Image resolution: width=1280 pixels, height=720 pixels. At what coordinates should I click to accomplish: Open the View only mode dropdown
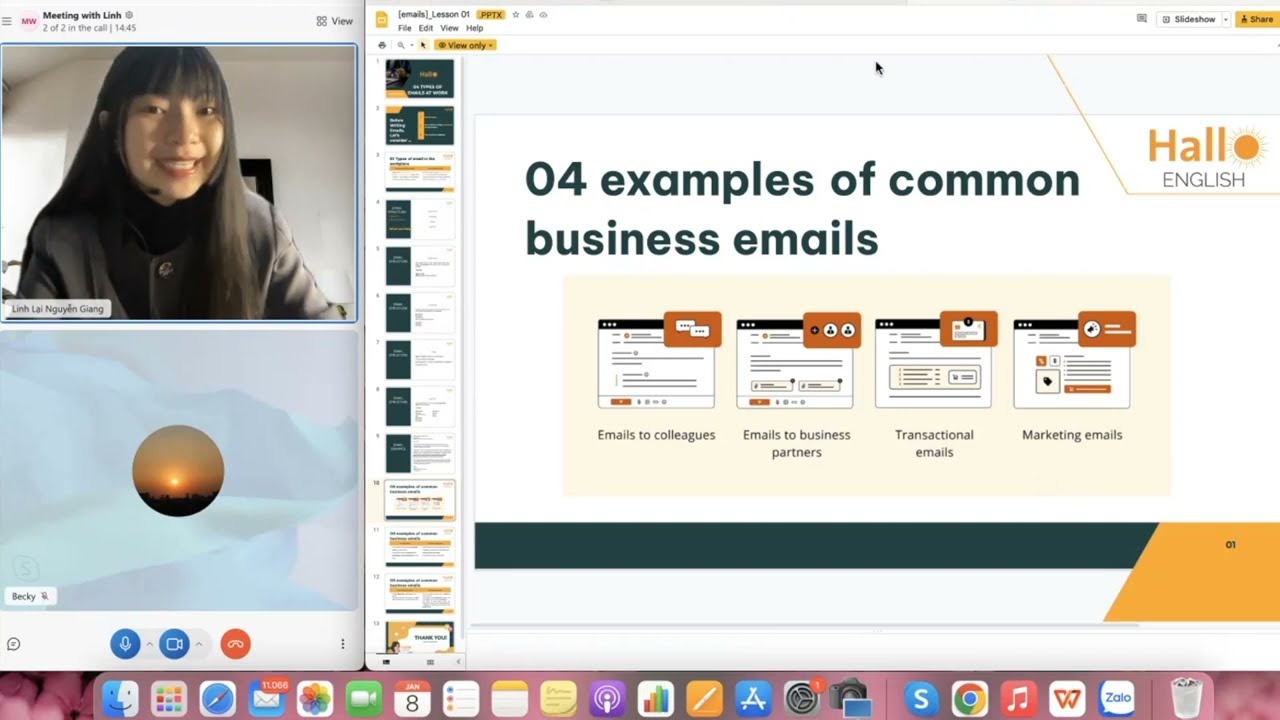[x=465, y=45]
